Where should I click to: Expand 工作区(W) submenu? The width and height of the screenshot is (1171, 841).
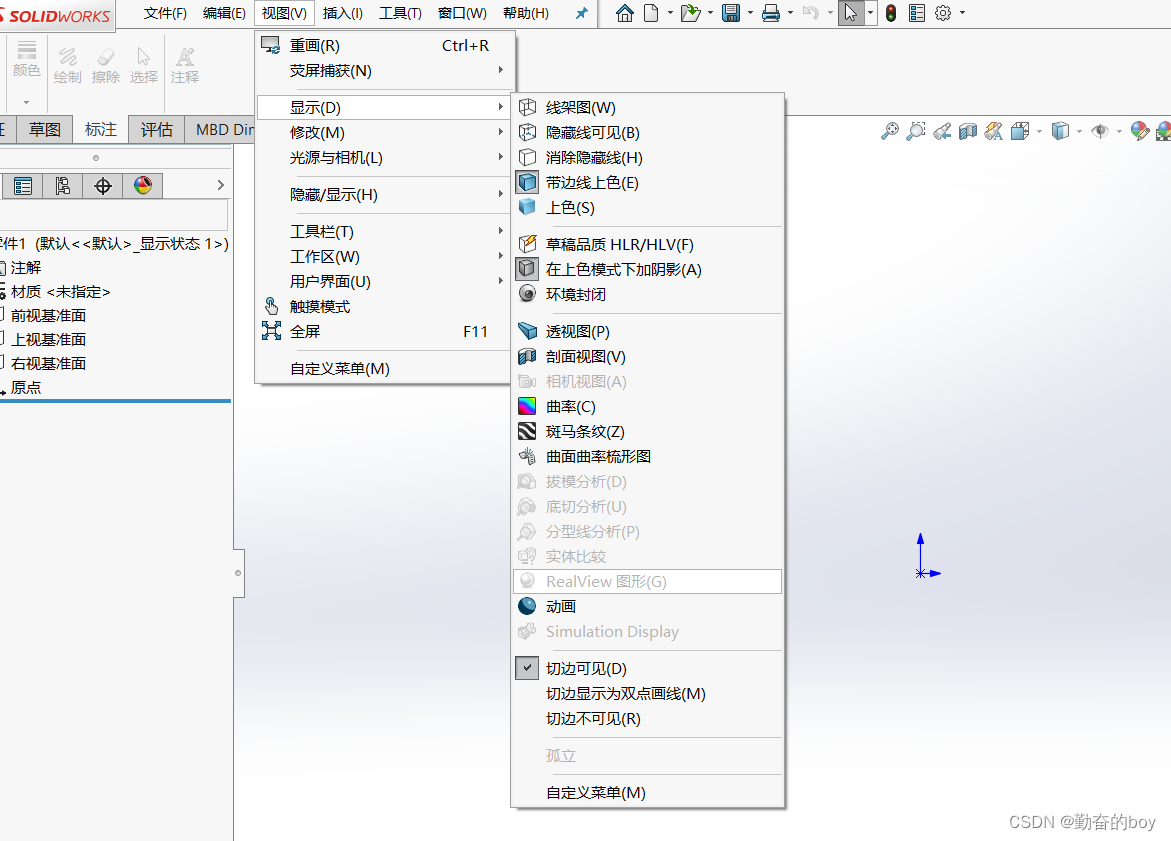pyautogui.click(x=385, y=257)
